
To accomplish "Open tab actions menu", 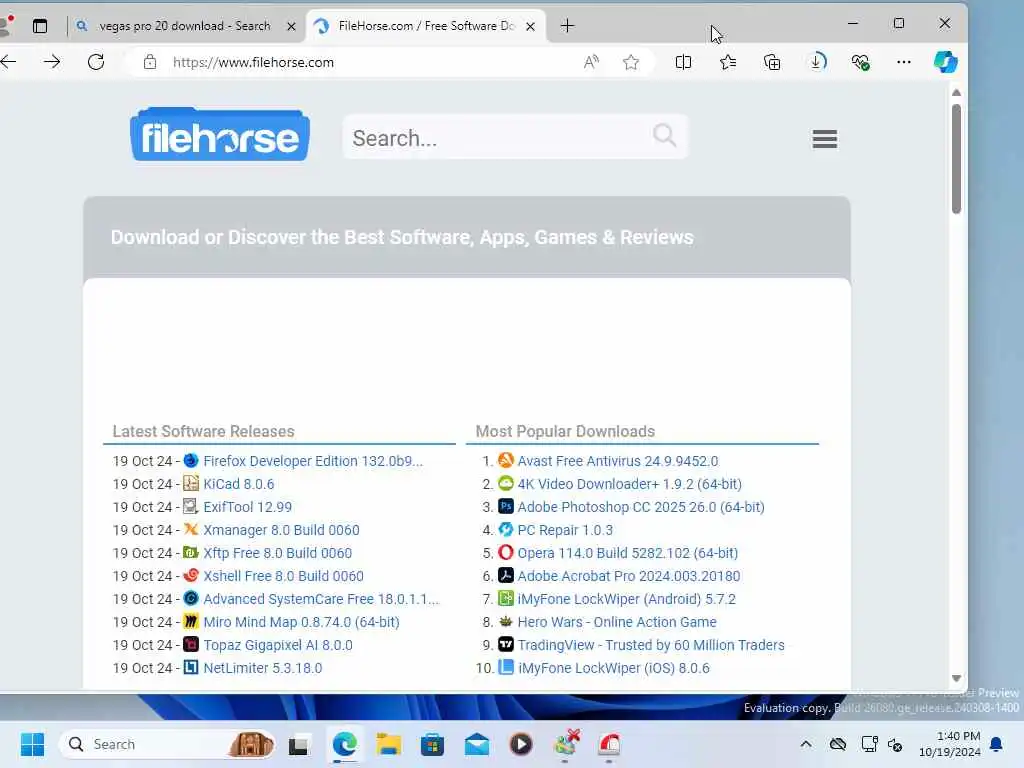I will [40, 26].
